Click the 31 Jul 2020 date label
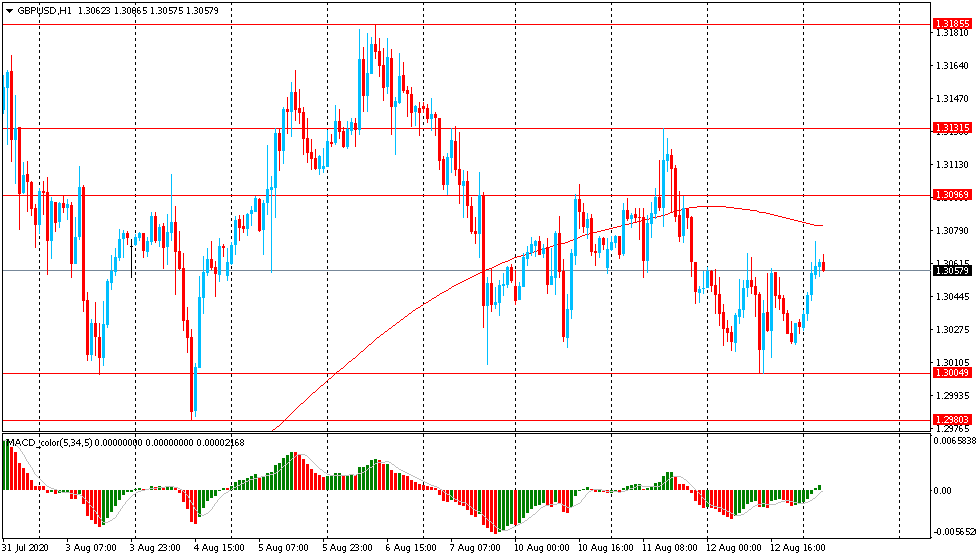The height and width of the screenshot is (559, 976). coord(25,548)
